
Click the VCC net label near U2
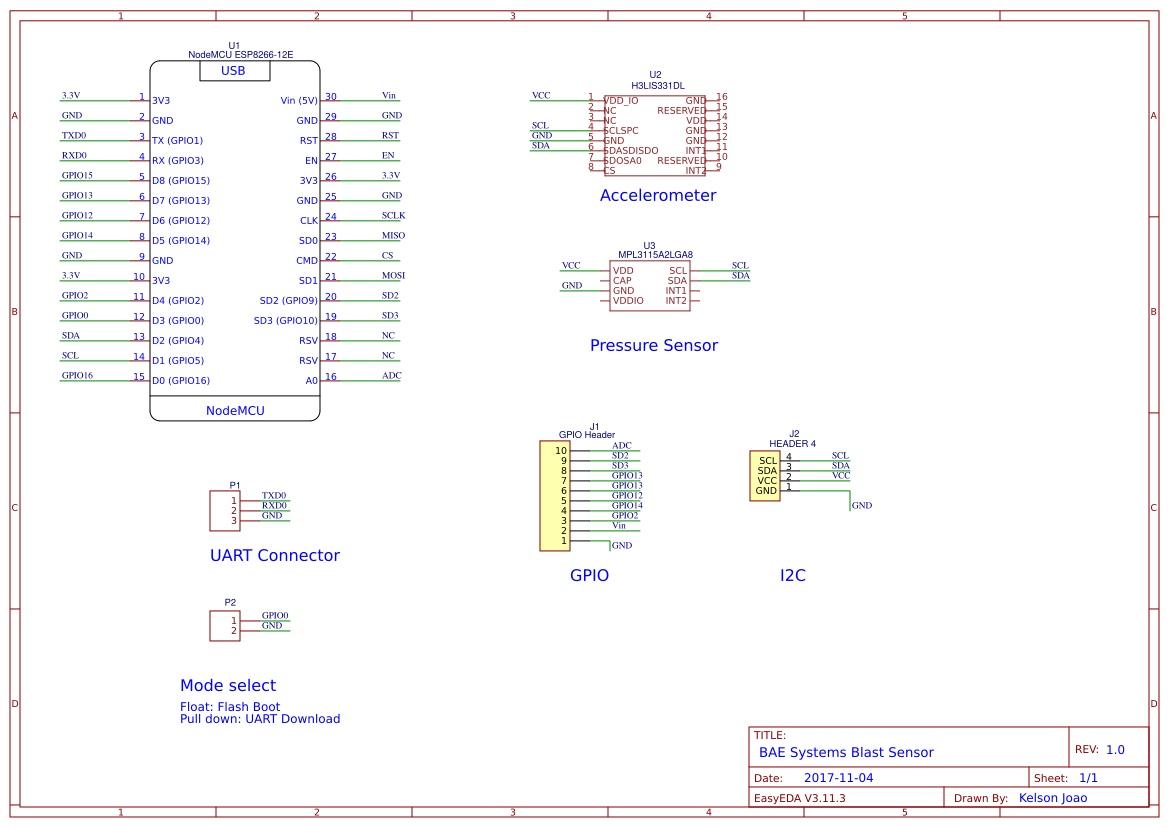(540, 94)
